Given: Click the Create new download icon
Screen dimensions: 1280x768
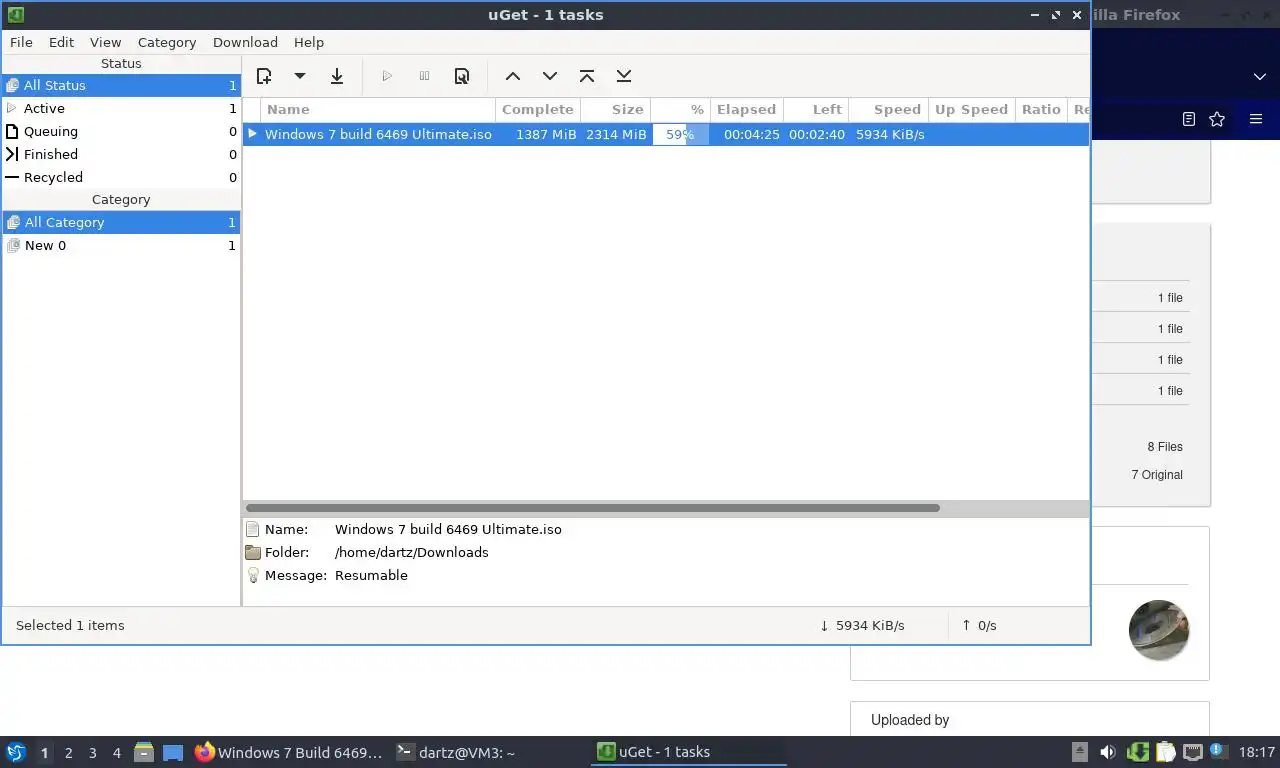Looking at the screenshot, I should (x=264, y=76).
